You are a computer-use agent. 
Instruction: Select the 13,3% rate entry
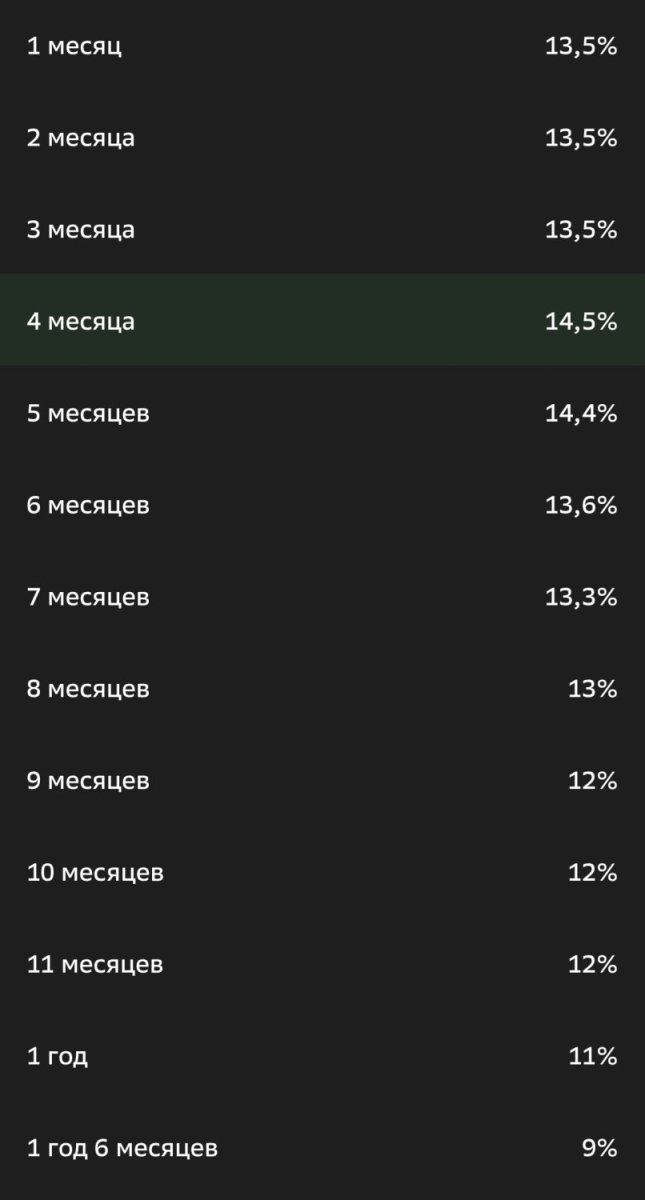click(581, 597)
